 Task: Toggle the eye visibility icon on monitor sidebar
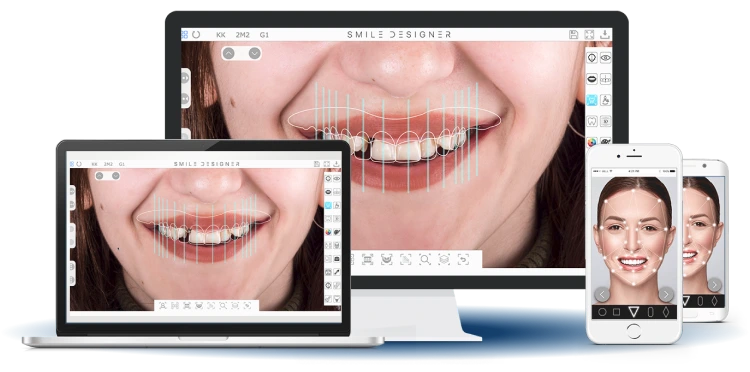point(606,58)
